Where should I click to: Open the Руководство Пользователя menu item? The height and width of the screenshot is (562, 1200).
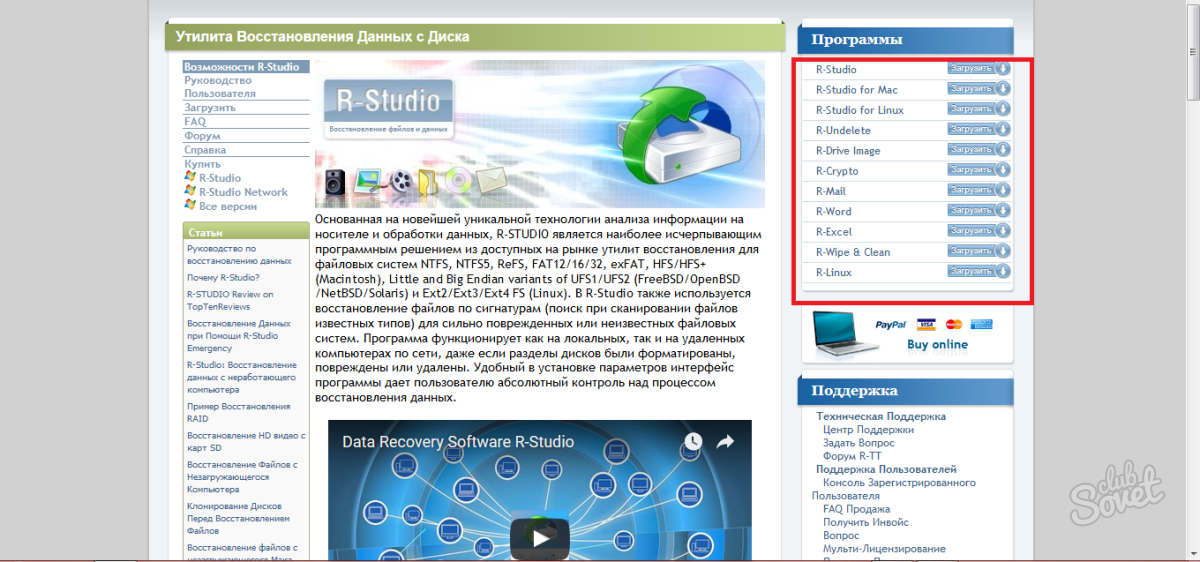220,86
